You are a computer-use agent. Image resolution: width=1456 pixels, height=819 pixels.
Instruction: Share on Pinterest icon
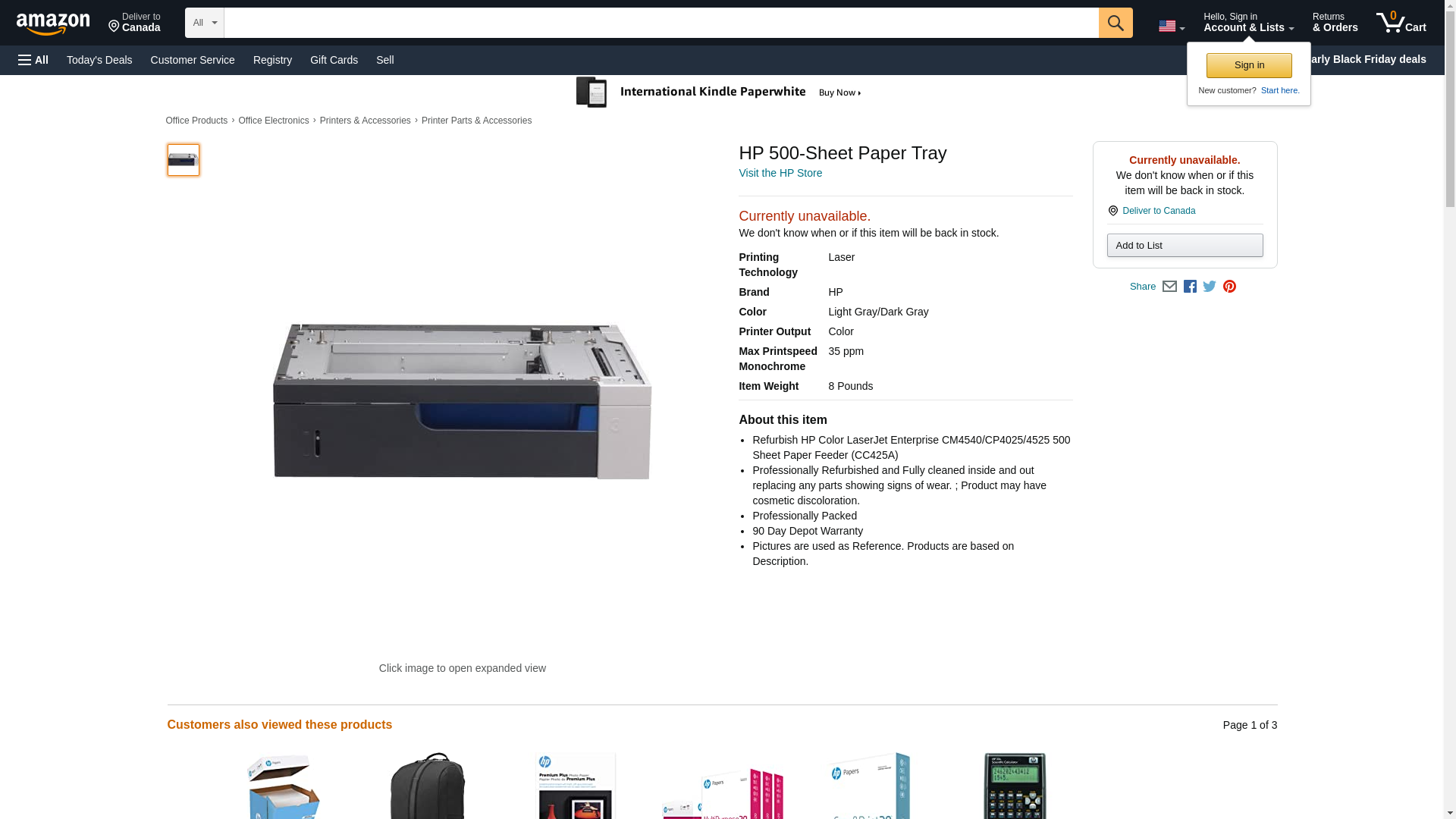coord(1229,287)
